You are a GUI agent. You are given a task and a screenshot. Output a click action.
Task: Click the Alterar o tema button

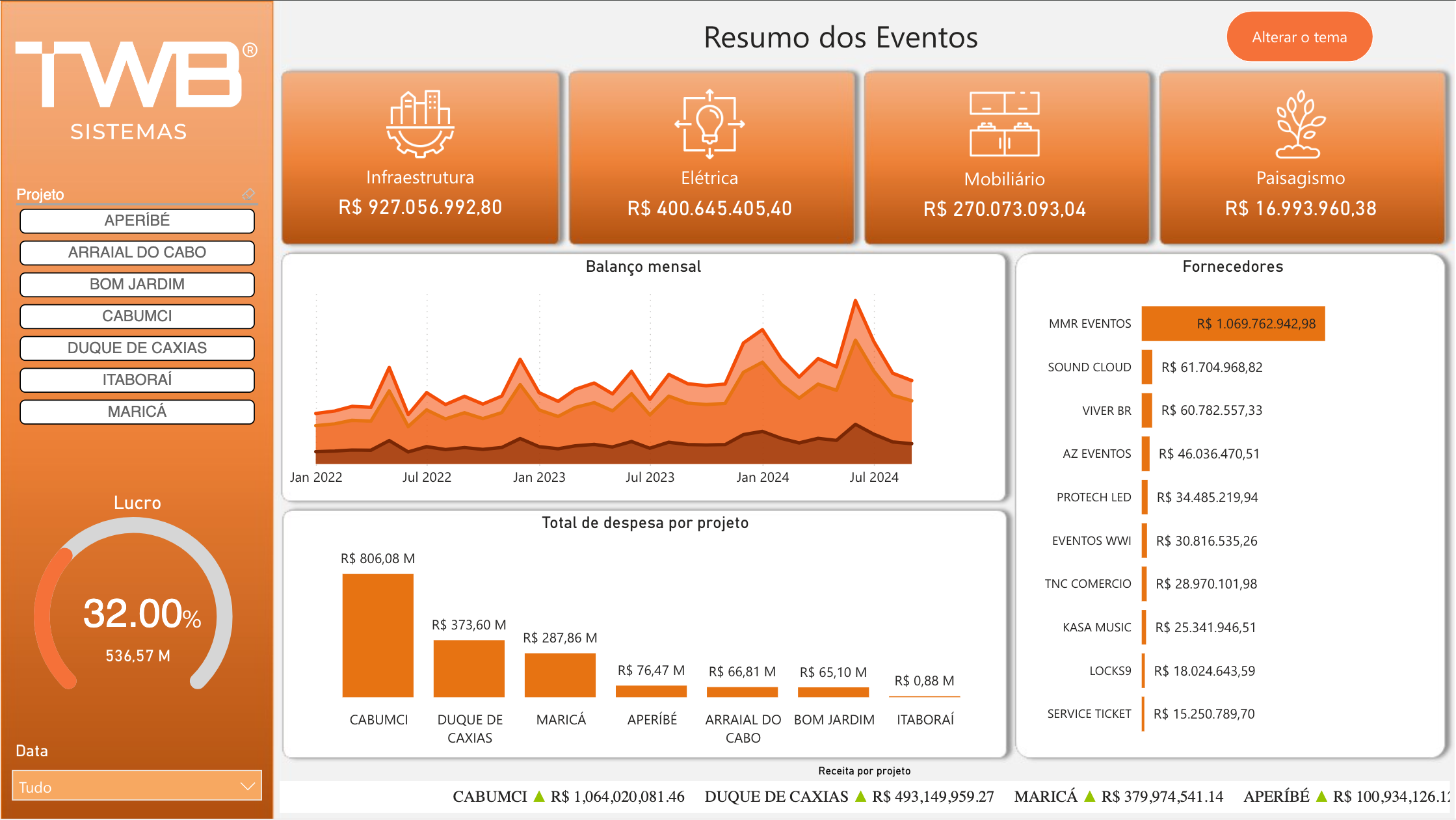(1299, 37)
